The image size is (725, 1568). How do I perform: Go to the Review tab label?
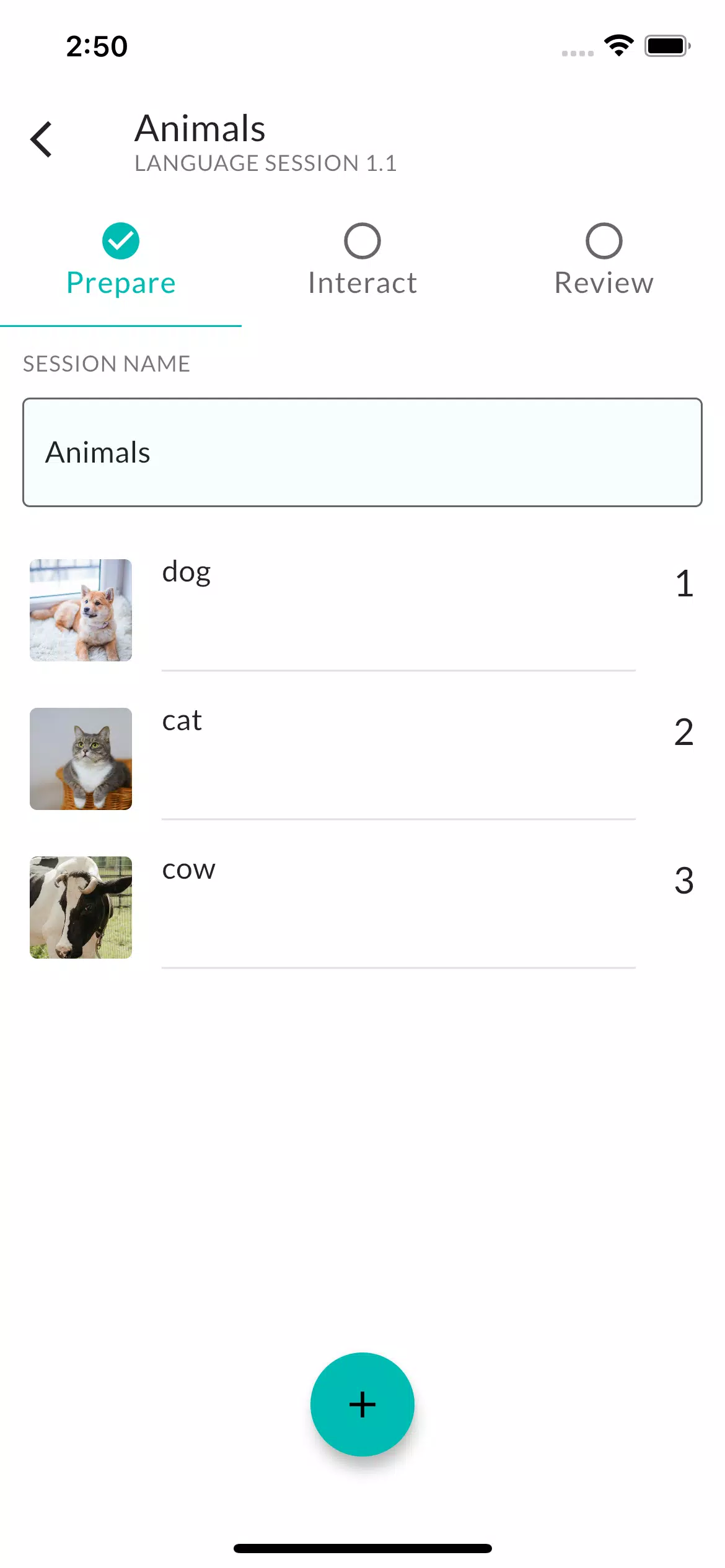[x=604, y=283]
